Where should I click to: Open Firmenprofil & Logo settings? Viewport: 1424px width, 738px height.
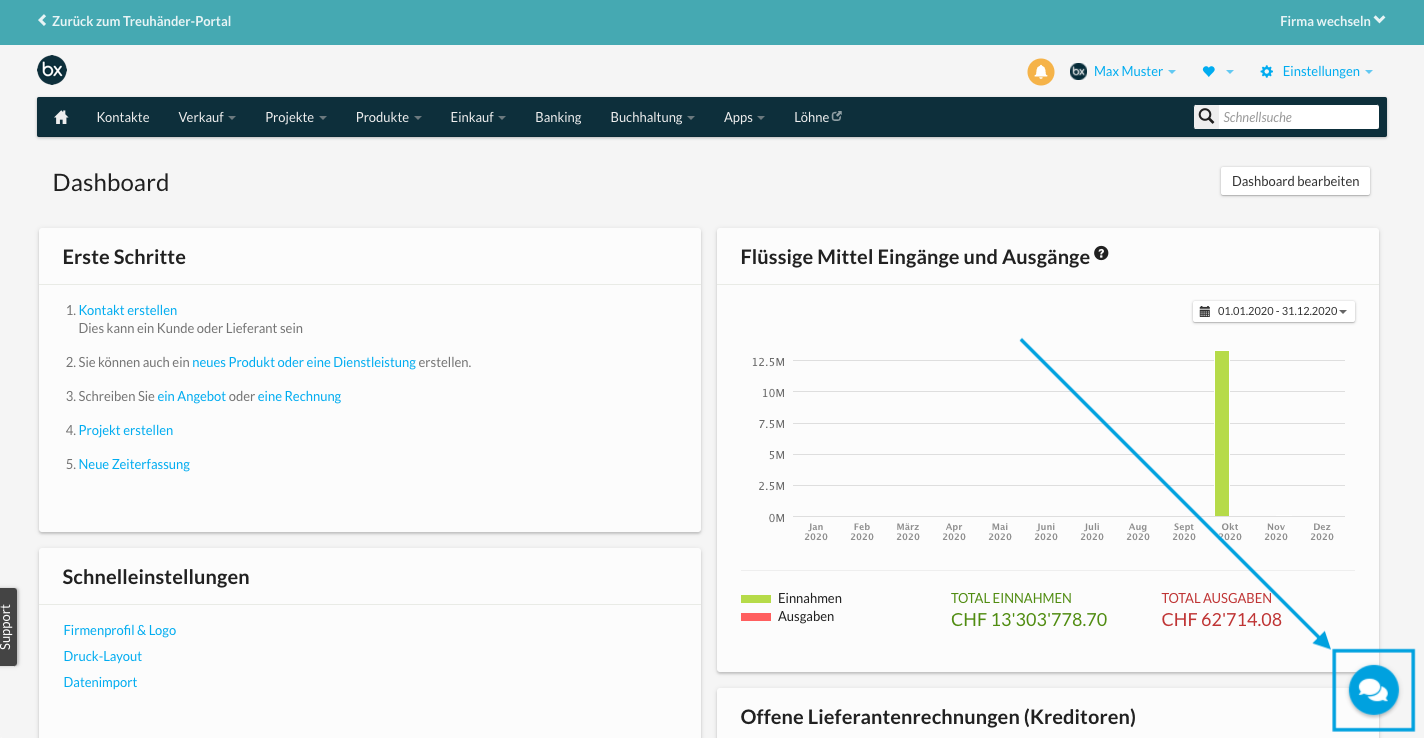[119, 630]
